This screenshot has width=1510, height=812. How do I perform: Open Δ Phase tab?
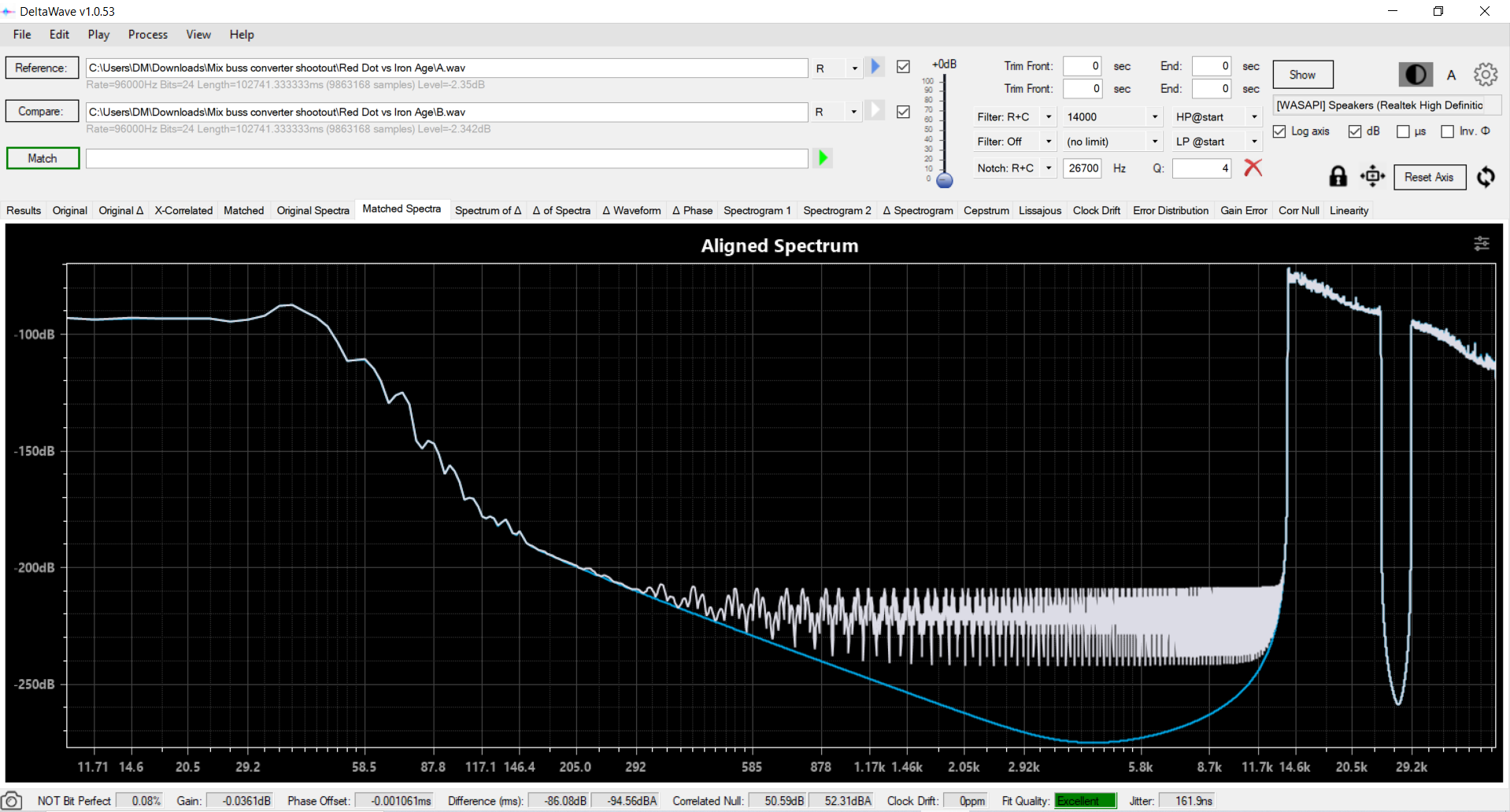pyautogui.click(x=693, y=210)
